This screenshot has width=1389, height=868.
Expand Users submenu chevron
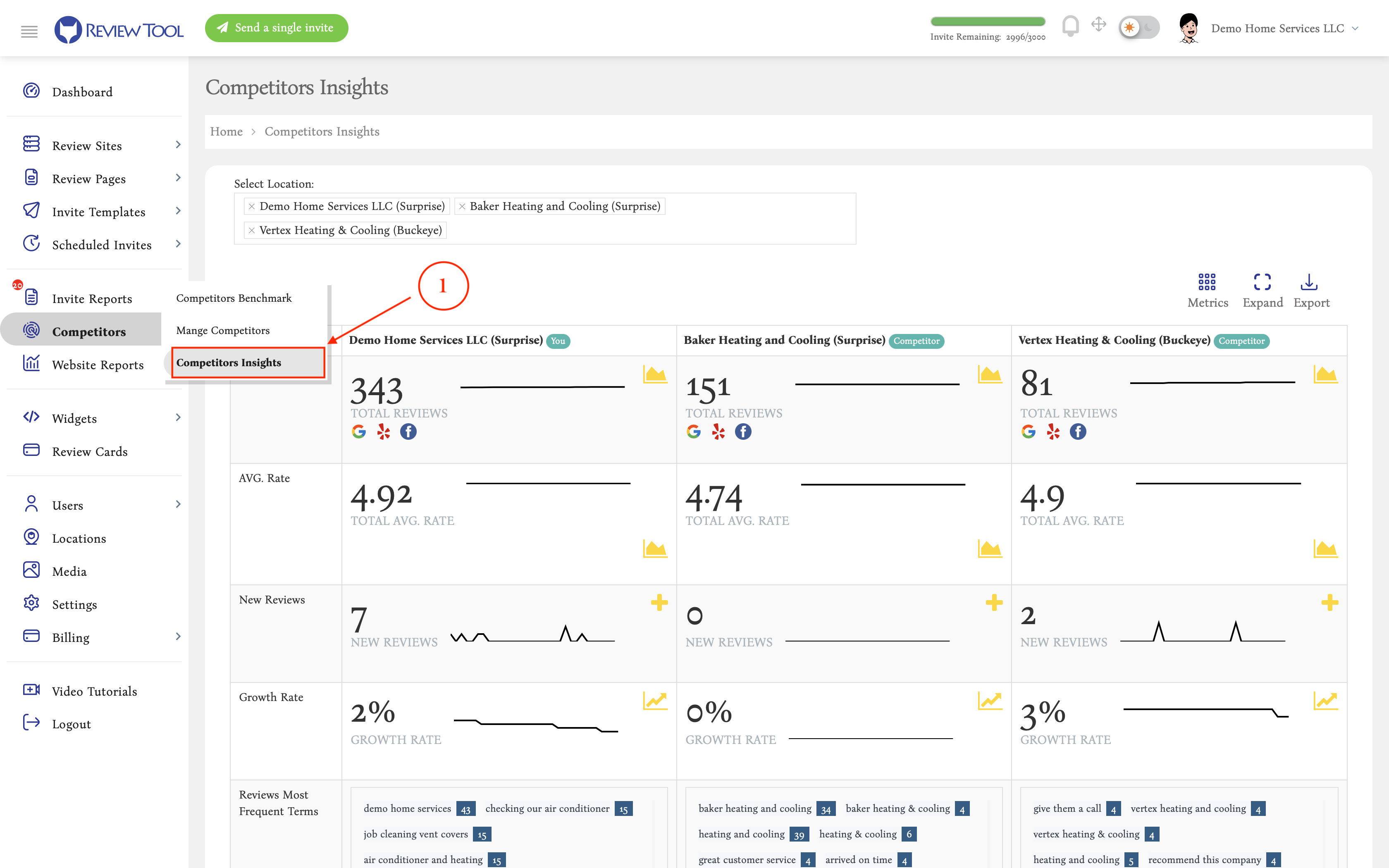point(178,504)
